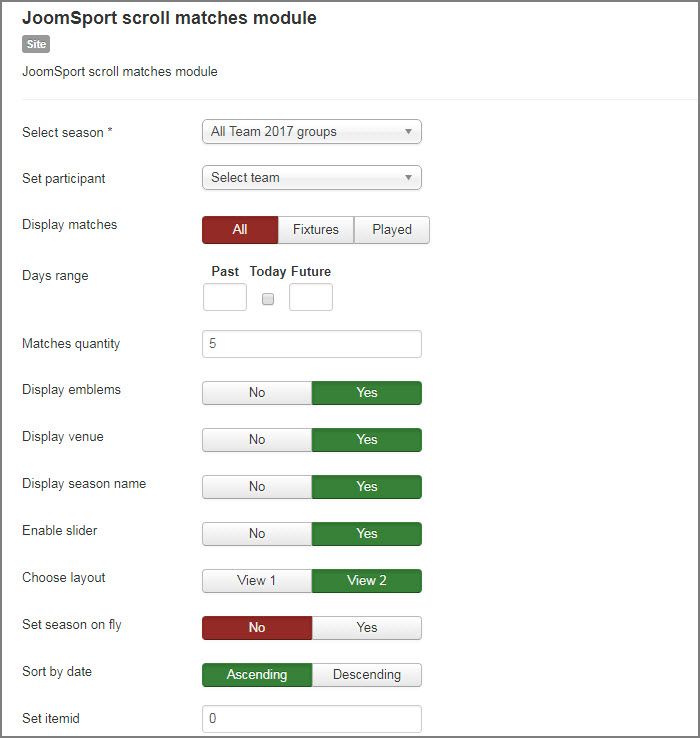Open the Select team dropdown
Image resolution: width=700 pixels, height=738 pixels.
pyautogui.click(x=312, y=177)
